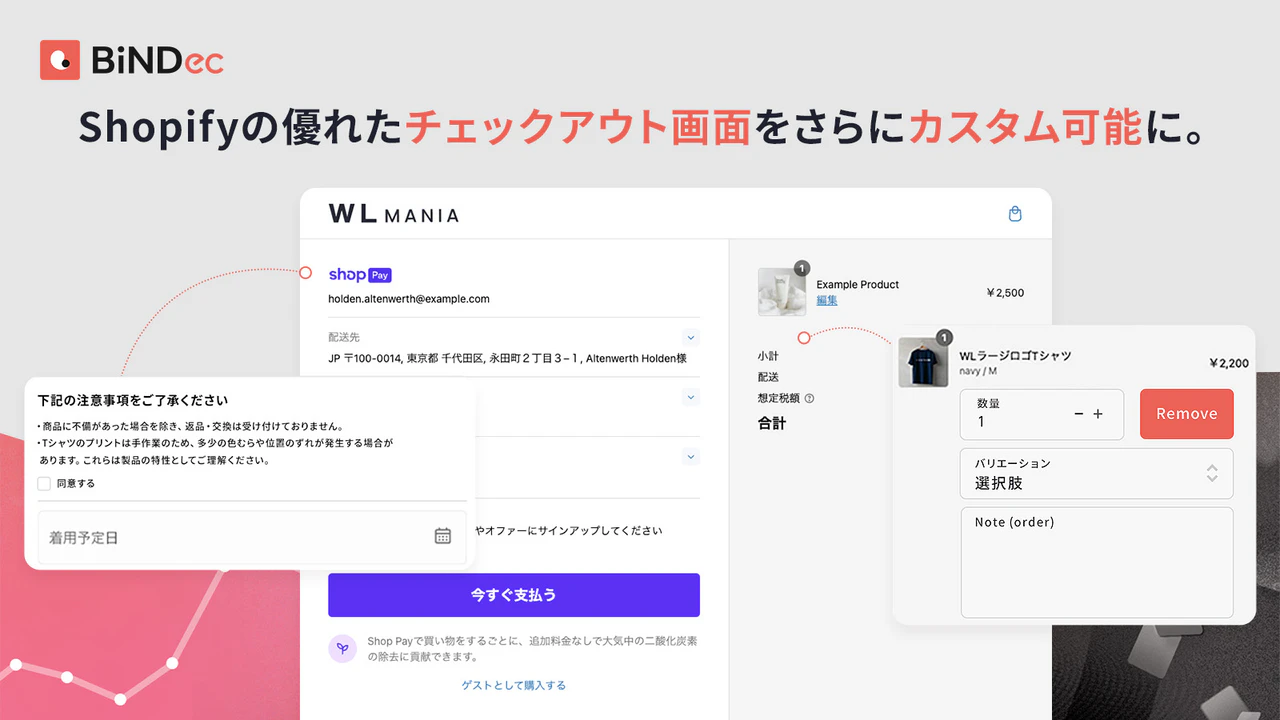
Task: Check the 同意する checkbox
Action: (44, 484)
